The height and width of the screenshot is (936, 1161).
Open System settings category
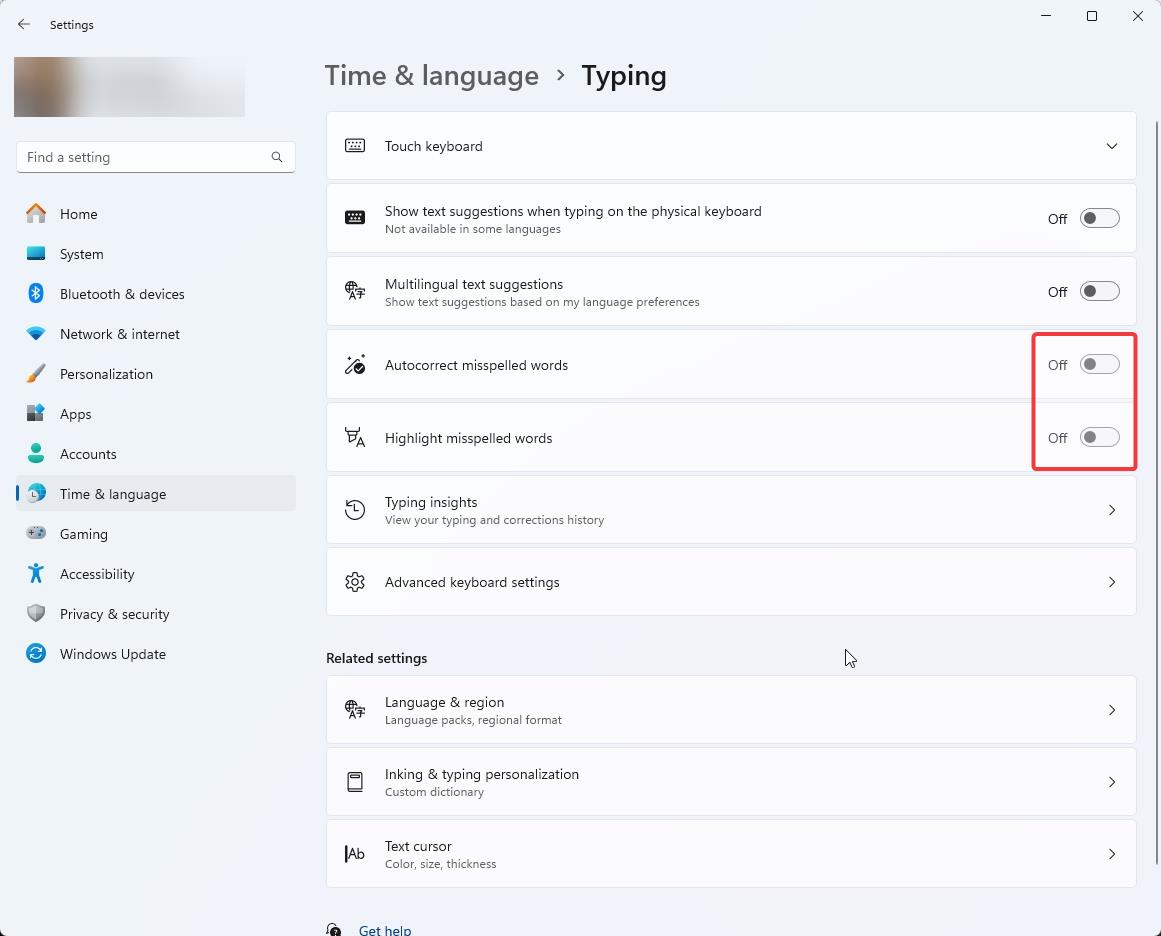point(155,253)
